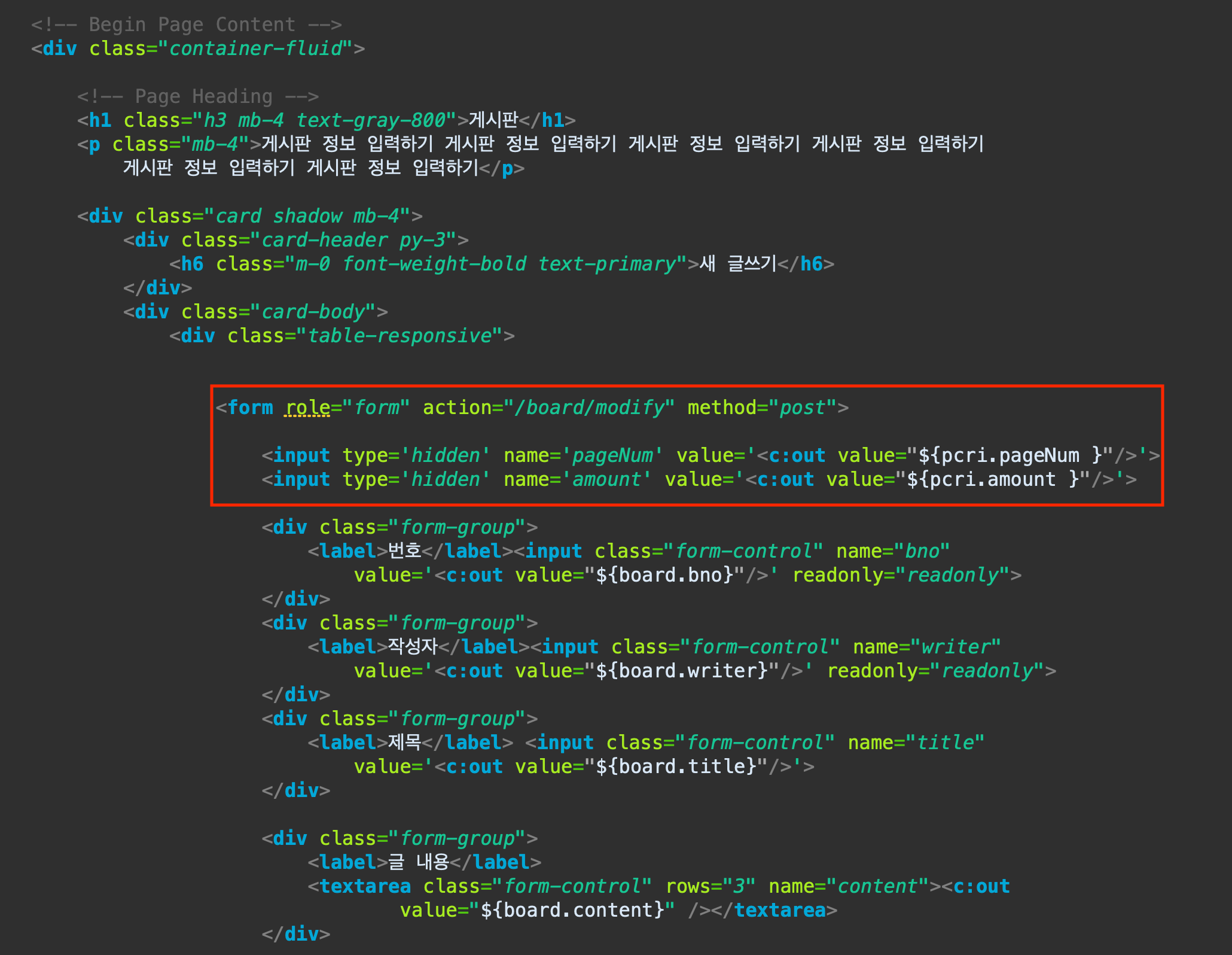Click the 'container-fluid' class value
This screenshot has width=1232, height=955.
256,48
